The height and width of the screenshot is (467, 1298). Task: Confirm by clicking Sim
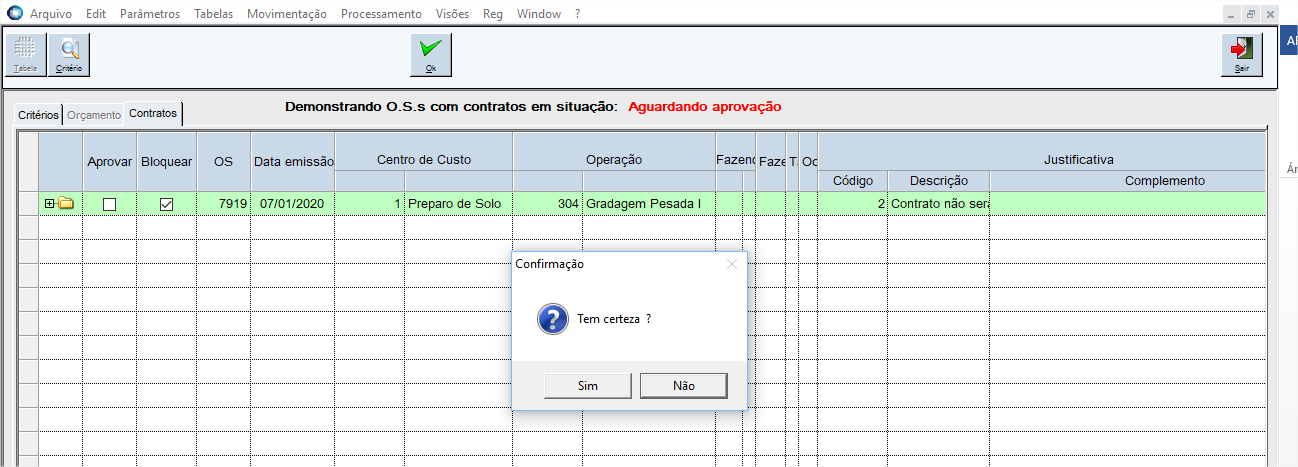coord(587,386)
